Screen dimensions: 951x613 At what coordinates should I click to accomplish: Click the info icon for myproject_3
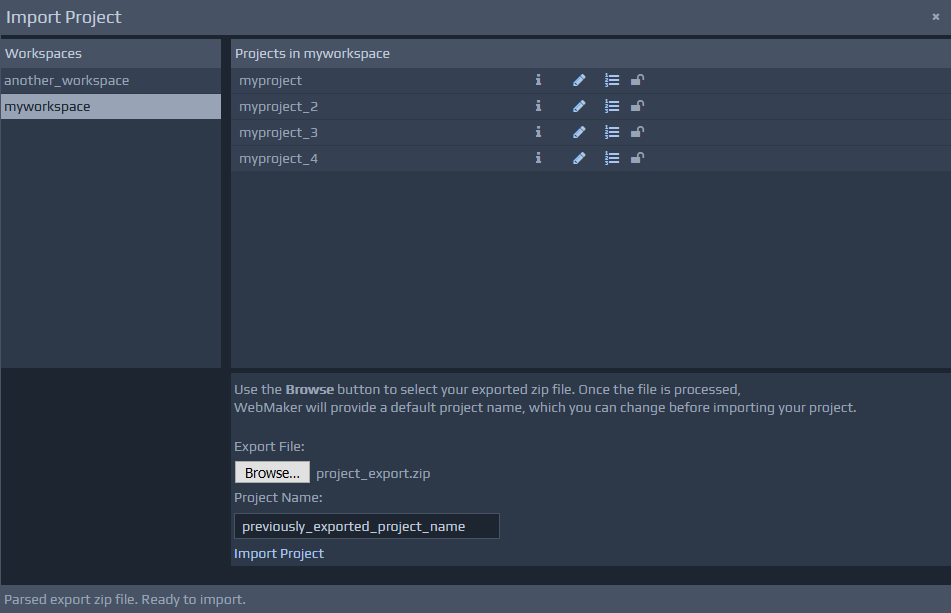click(538, 132)
